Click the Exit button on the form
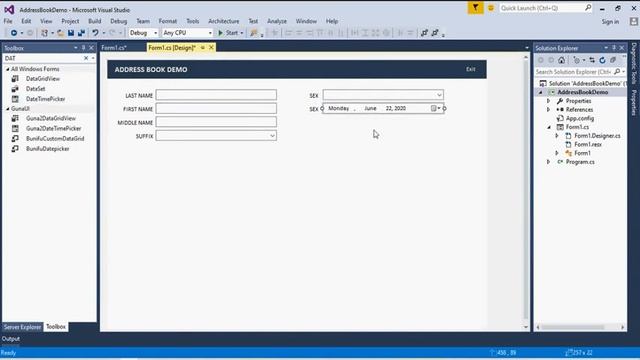 pos(471,69)
